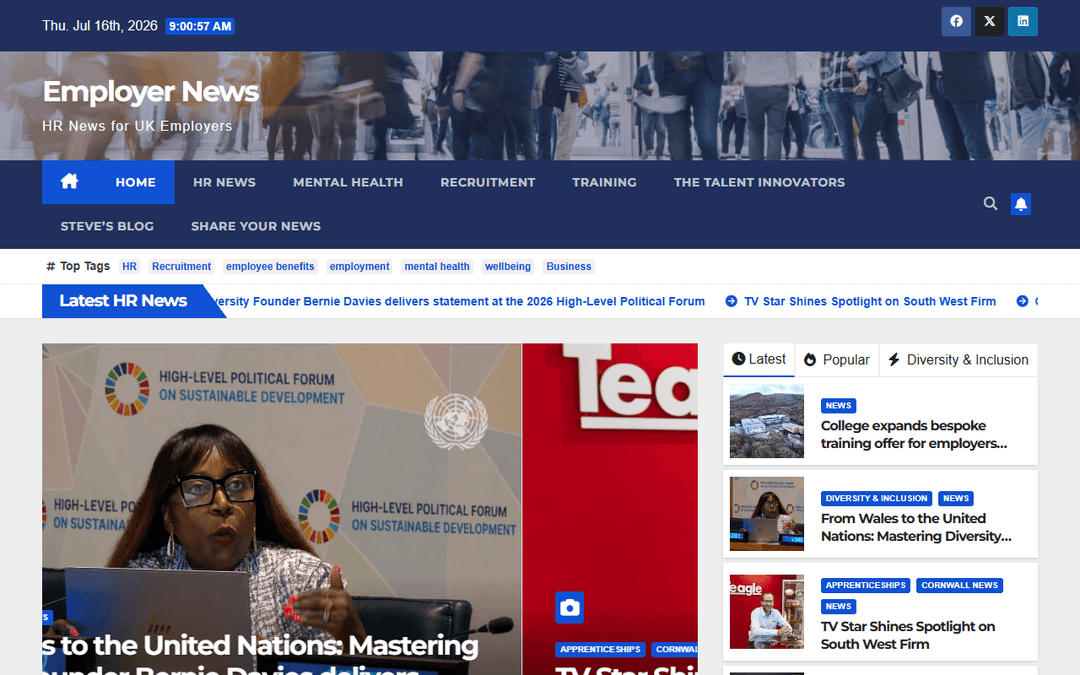Select the employment top tag
This screenshot has width=1080, height=675.
point(360,267)
